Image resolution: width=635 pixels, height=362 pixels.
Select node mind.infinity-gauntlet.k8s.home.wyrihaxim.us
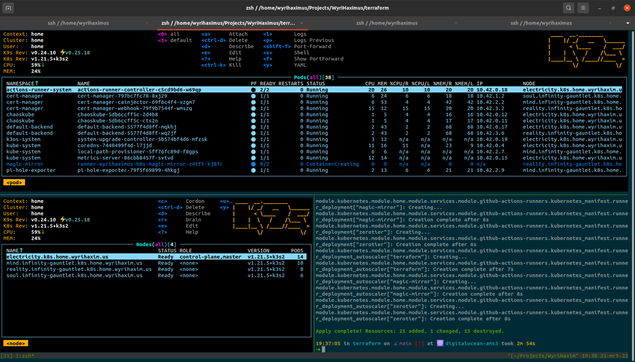74,263
